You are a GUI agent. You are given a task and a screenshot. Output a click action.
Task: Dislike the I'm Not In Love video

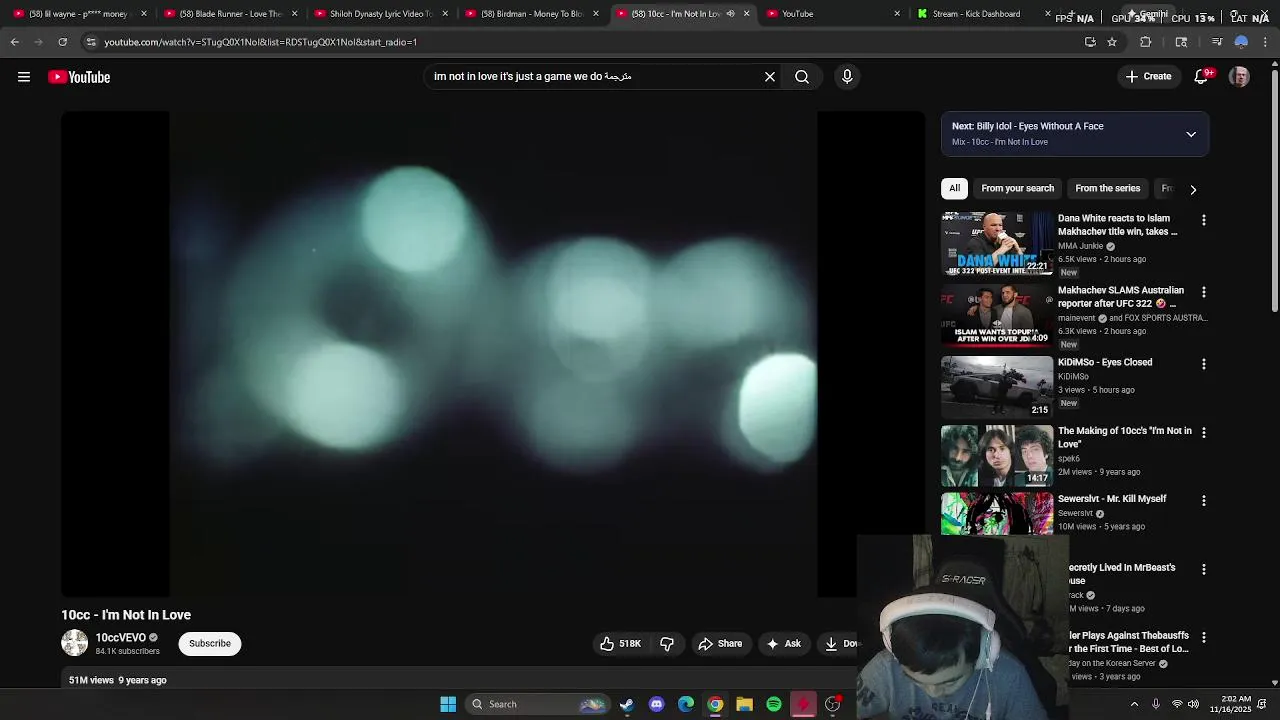(x=667, y=644)
